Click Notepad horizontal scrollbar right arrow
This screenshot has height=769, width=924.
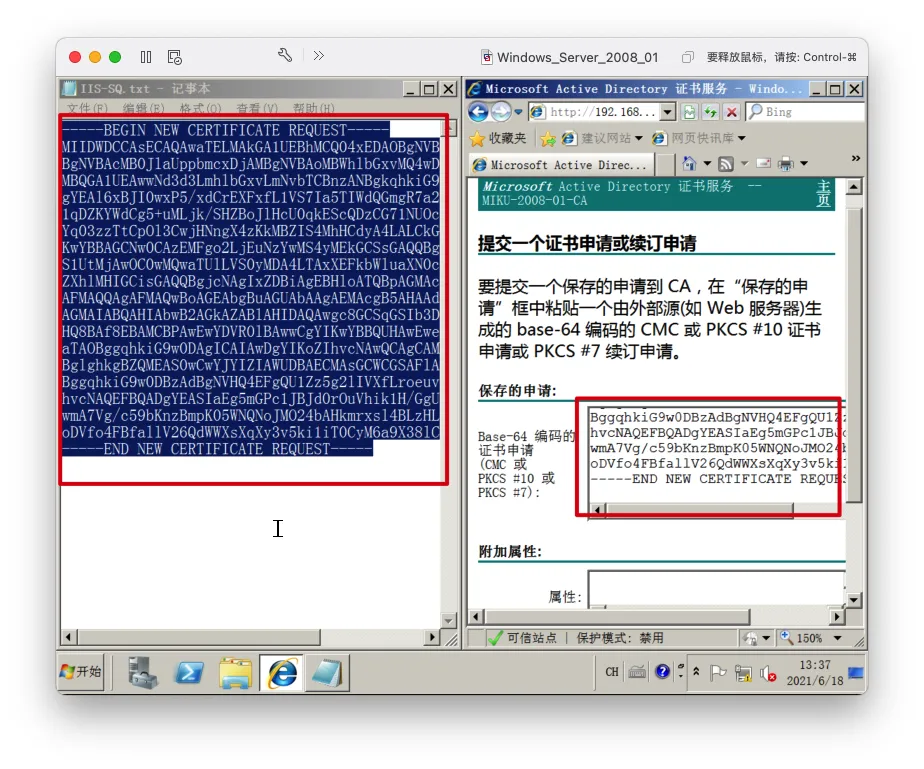433,637
